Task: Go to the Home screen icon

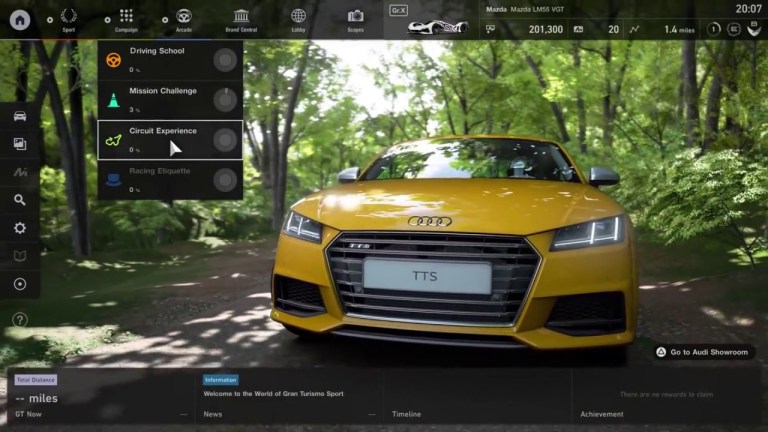Action: [x=20, y=20]
